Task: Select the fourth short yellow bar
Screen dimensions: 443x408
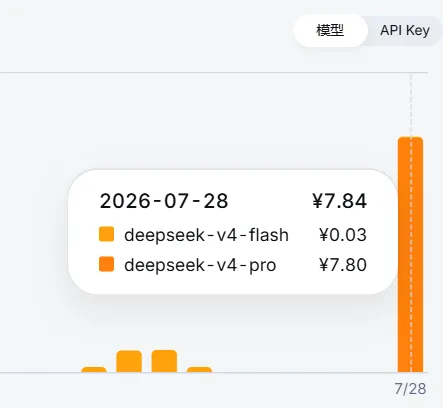Action: pyautogui.click(x=199, y=369)
